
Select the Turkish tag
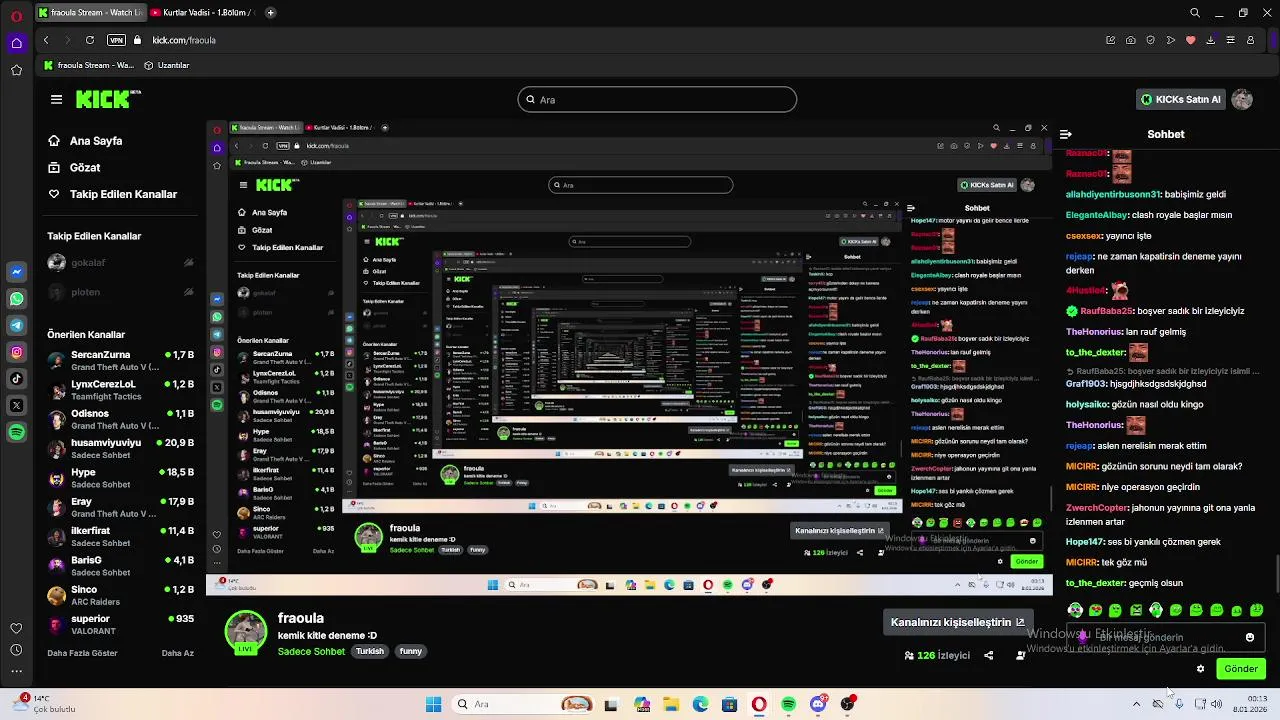370,651
